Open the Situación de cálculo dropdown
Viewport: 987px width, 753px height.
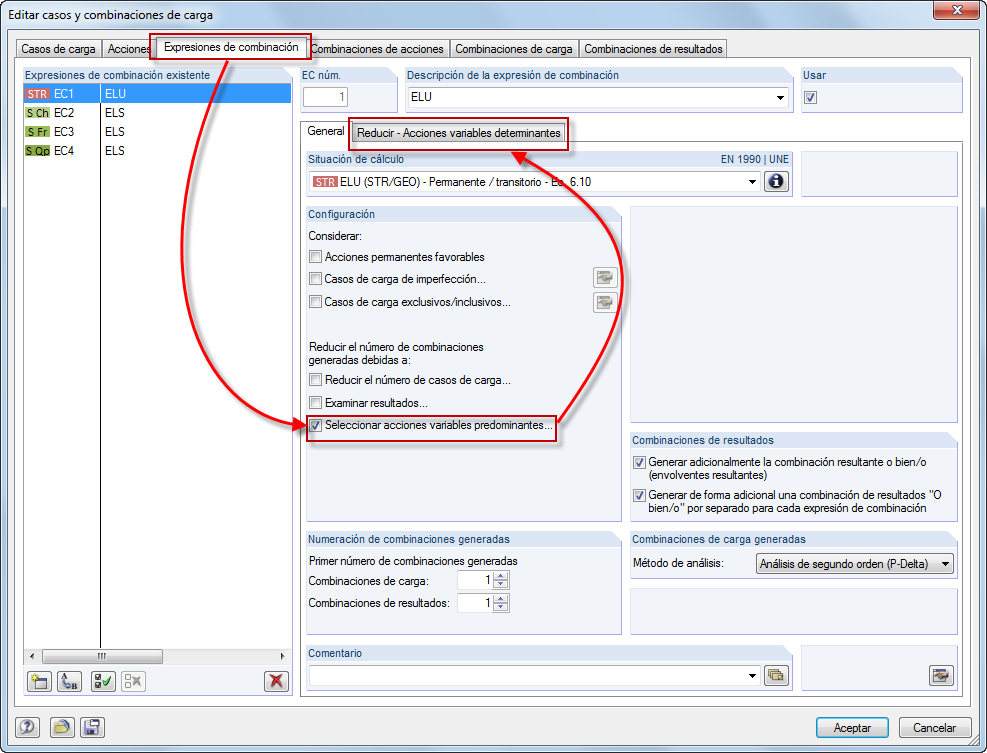click(754, 182)
